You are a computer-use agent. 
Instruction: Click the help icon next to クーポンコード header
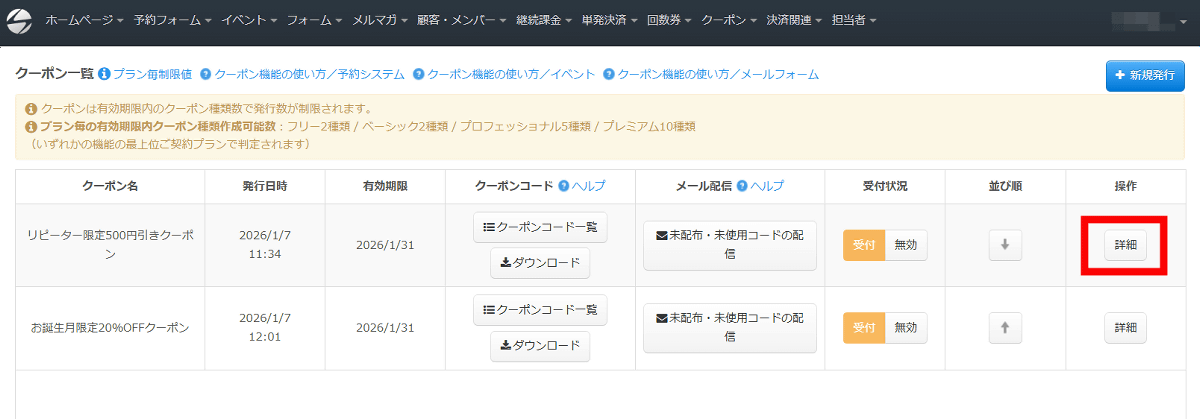[x=564, y=186]
